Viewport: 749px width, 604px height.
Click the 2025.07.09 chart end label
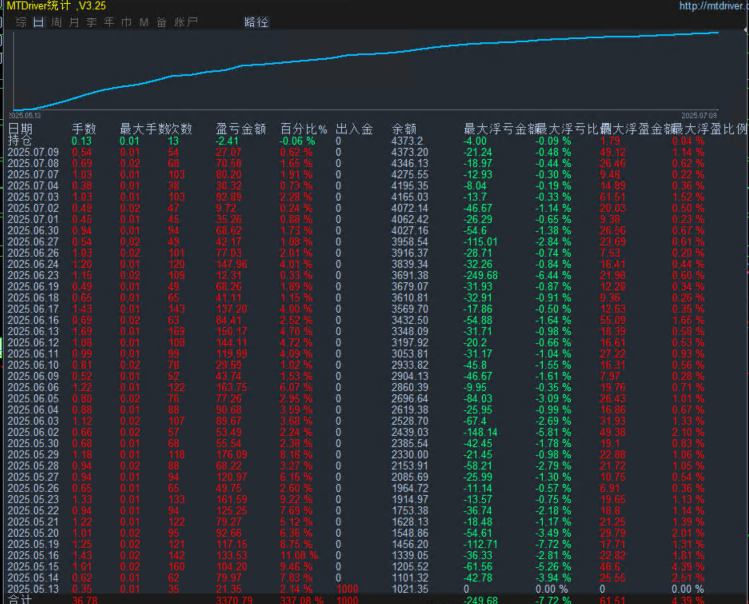click(699, 116)
